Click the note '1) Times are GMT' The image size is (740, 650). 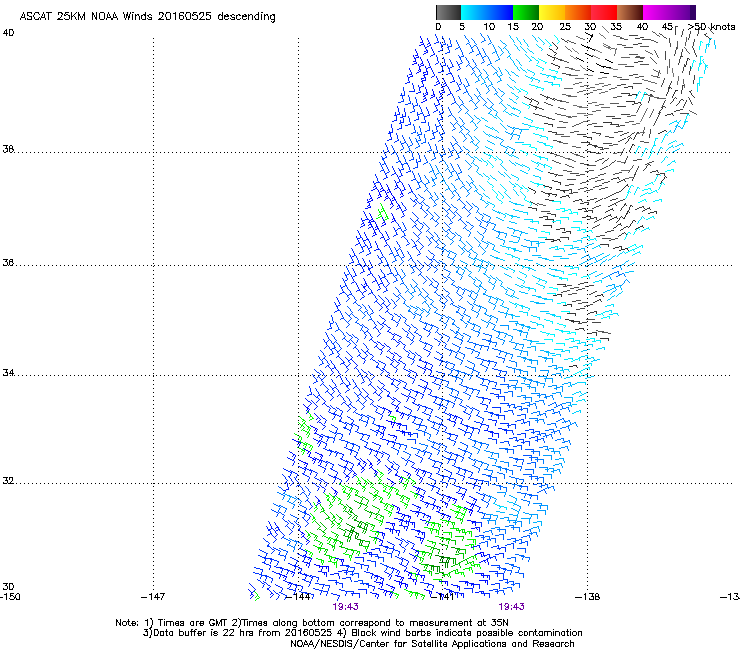187,623
